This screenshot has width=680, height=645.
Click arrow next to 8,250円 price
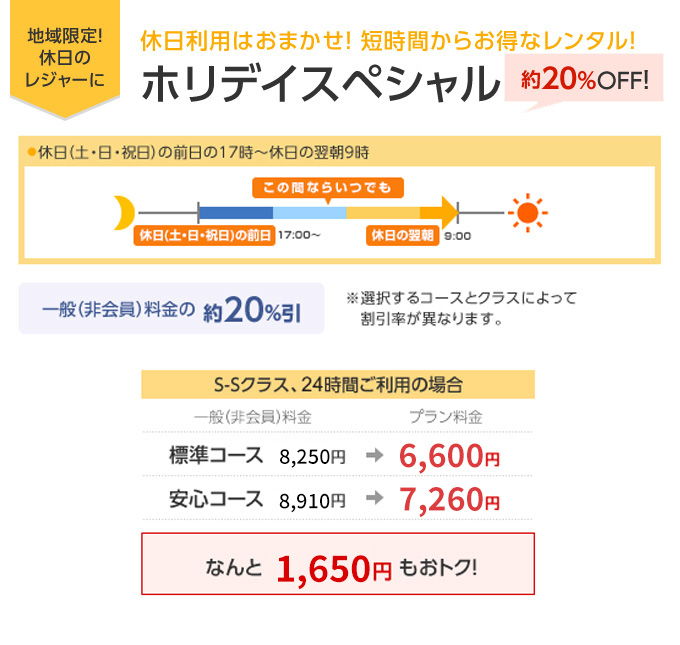375,455
